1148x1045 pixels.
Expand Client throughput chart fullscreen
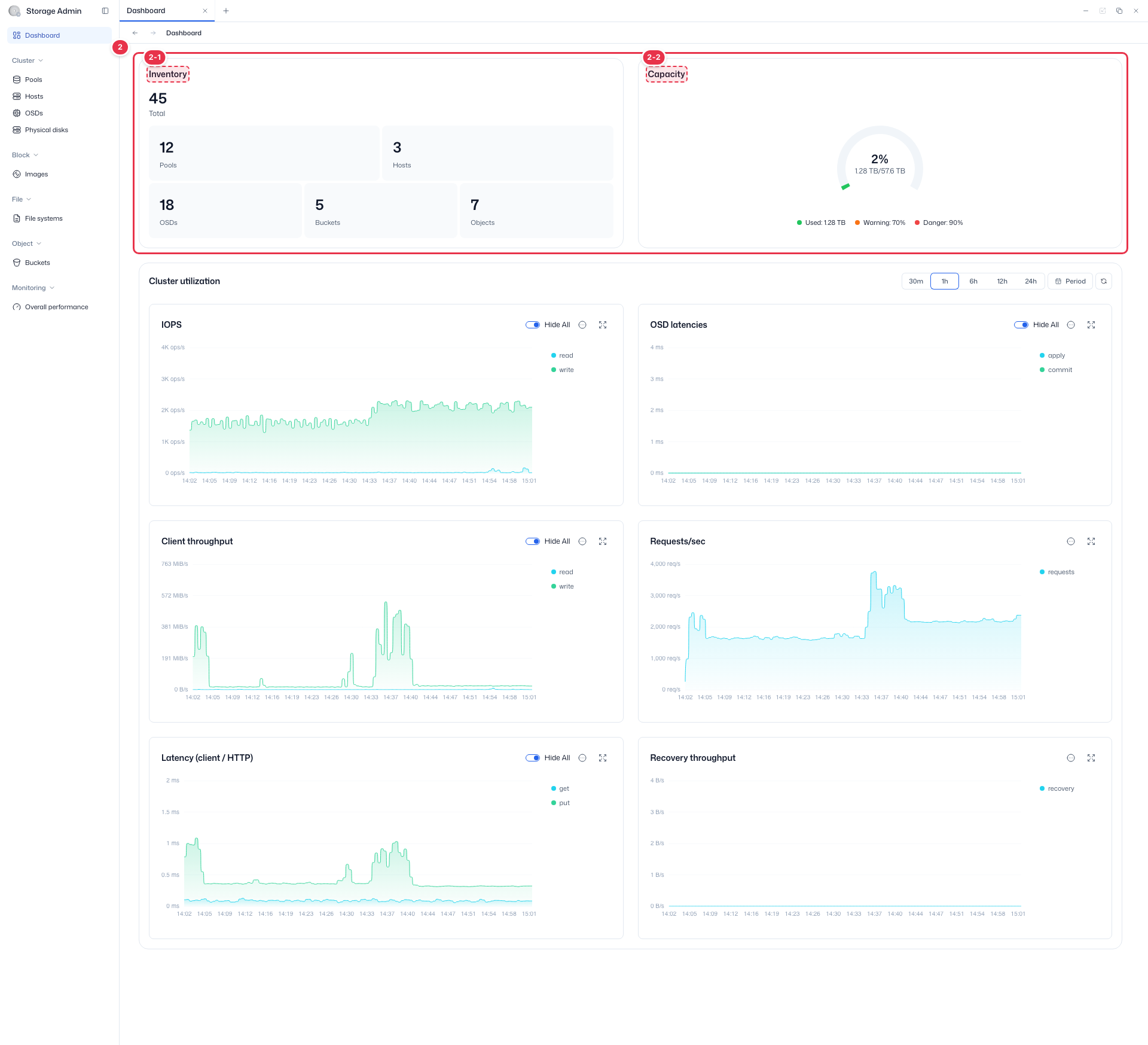[603, 541]
